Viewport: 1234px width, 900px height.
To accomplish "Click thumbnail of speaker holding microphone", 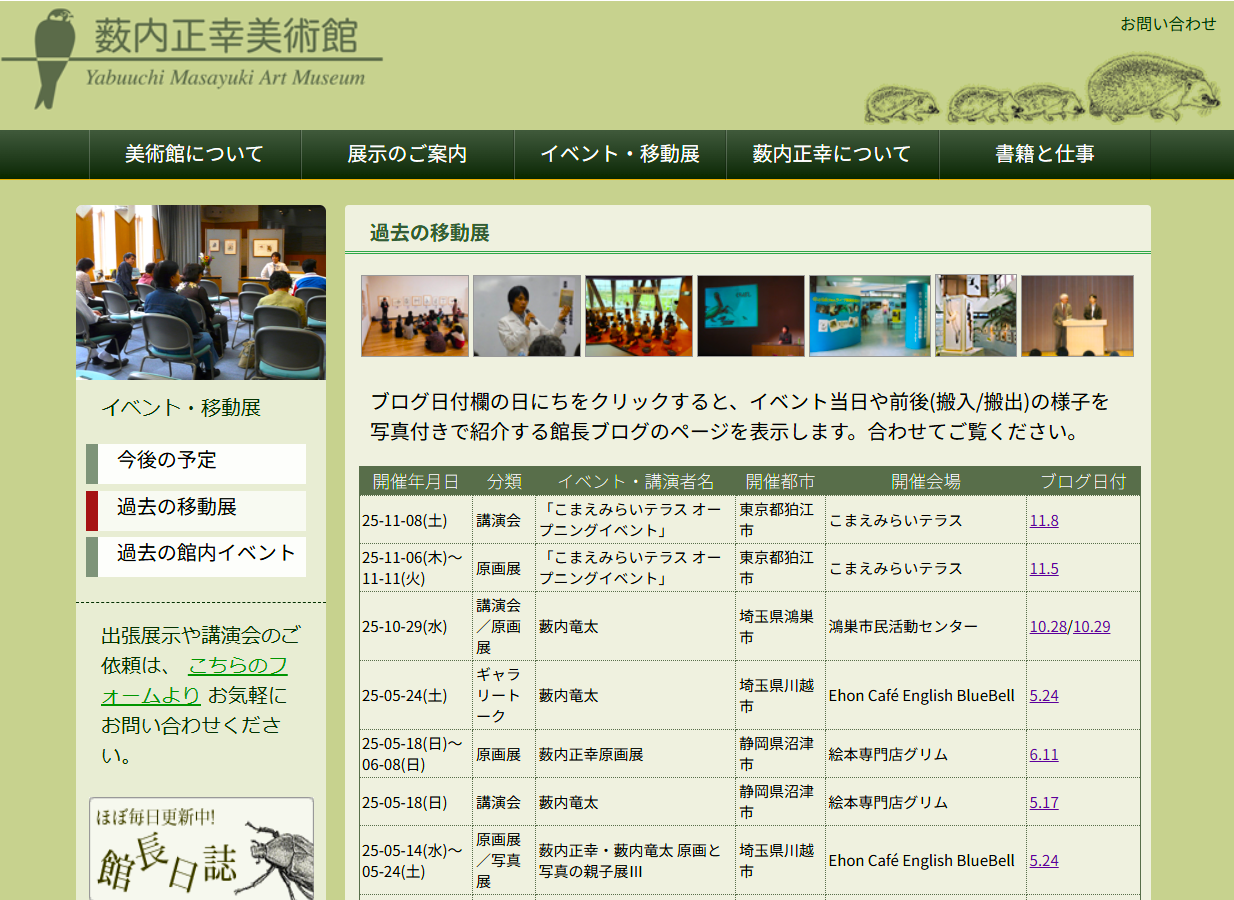I will click(526, 316).
